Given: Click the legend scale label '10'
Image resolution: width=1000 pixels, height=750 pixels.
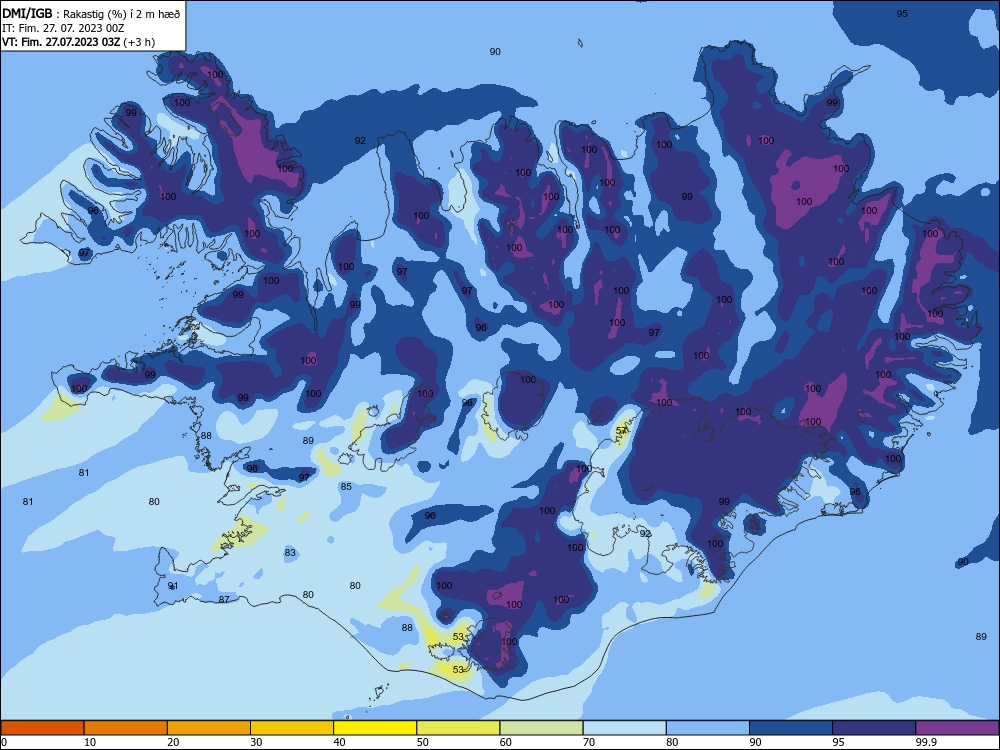Looking at the screenshot, I should click(90, 742).
